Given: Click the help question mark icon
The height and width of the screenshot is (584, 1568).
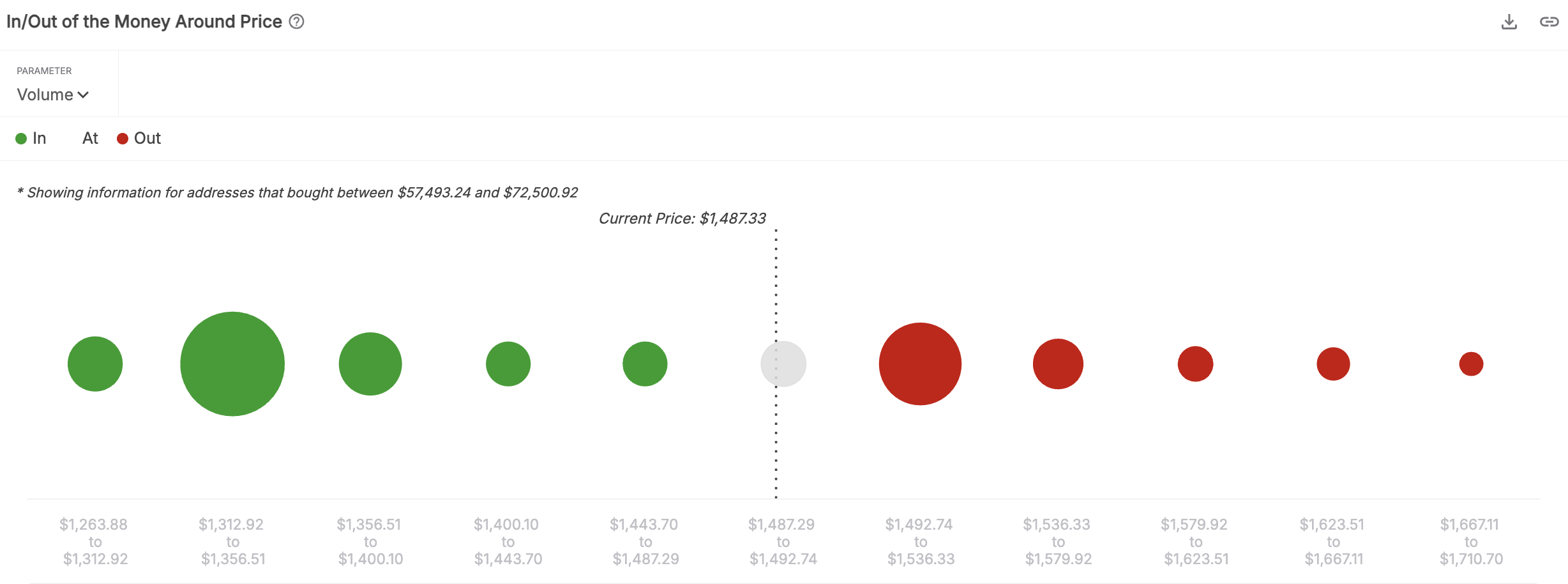Looking at the screenshot, I should coord(296,22).
